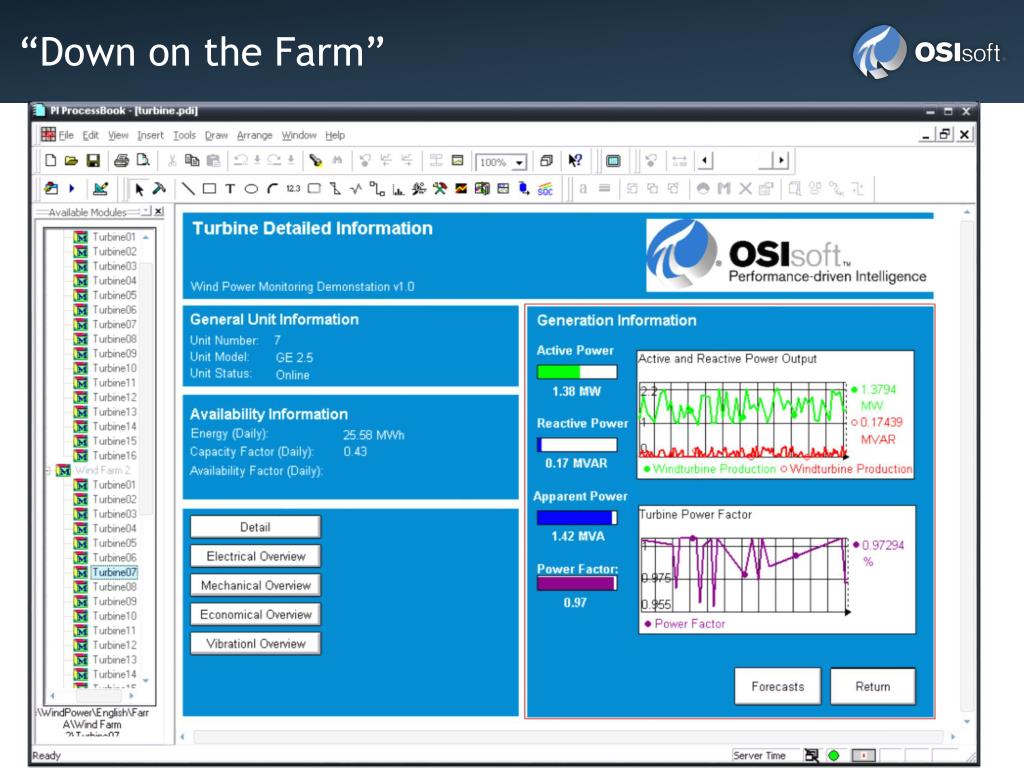The width and height of the screenshot is (1024, 768).
Task: Click the Wind Farm 2 tree label
Action: click(x=102, y=470)
